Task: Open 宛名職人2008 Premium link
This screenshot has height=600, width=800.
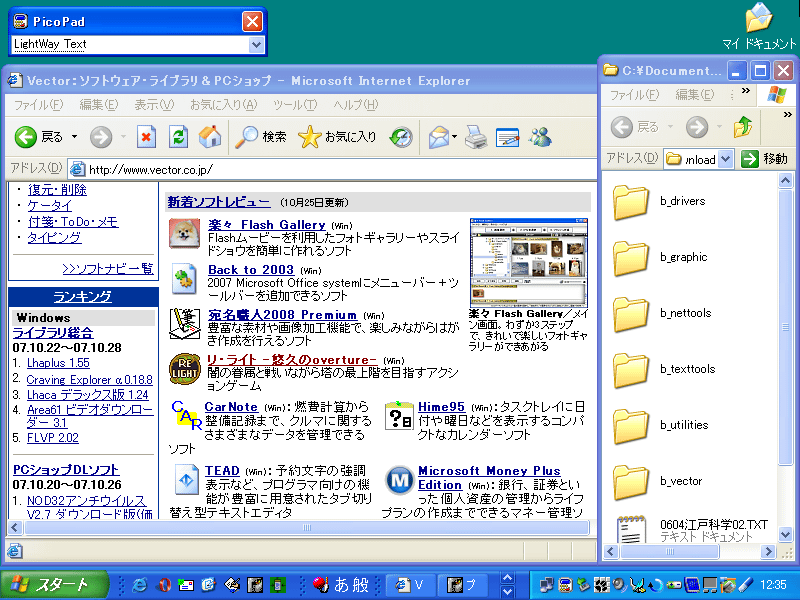Action: [x=282, y=315]
